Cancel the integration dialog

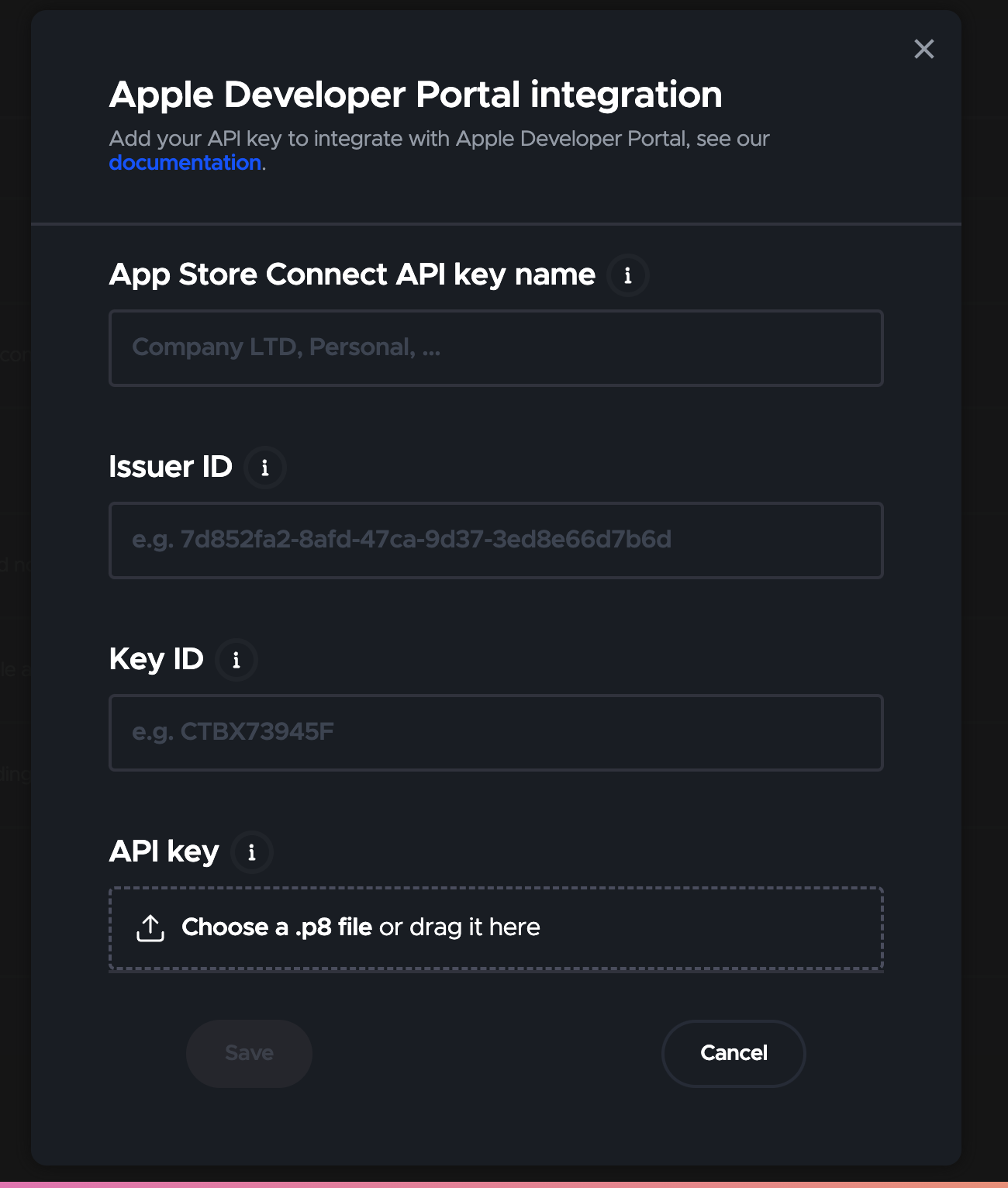pyautogui.click(x=734, y=1053)
